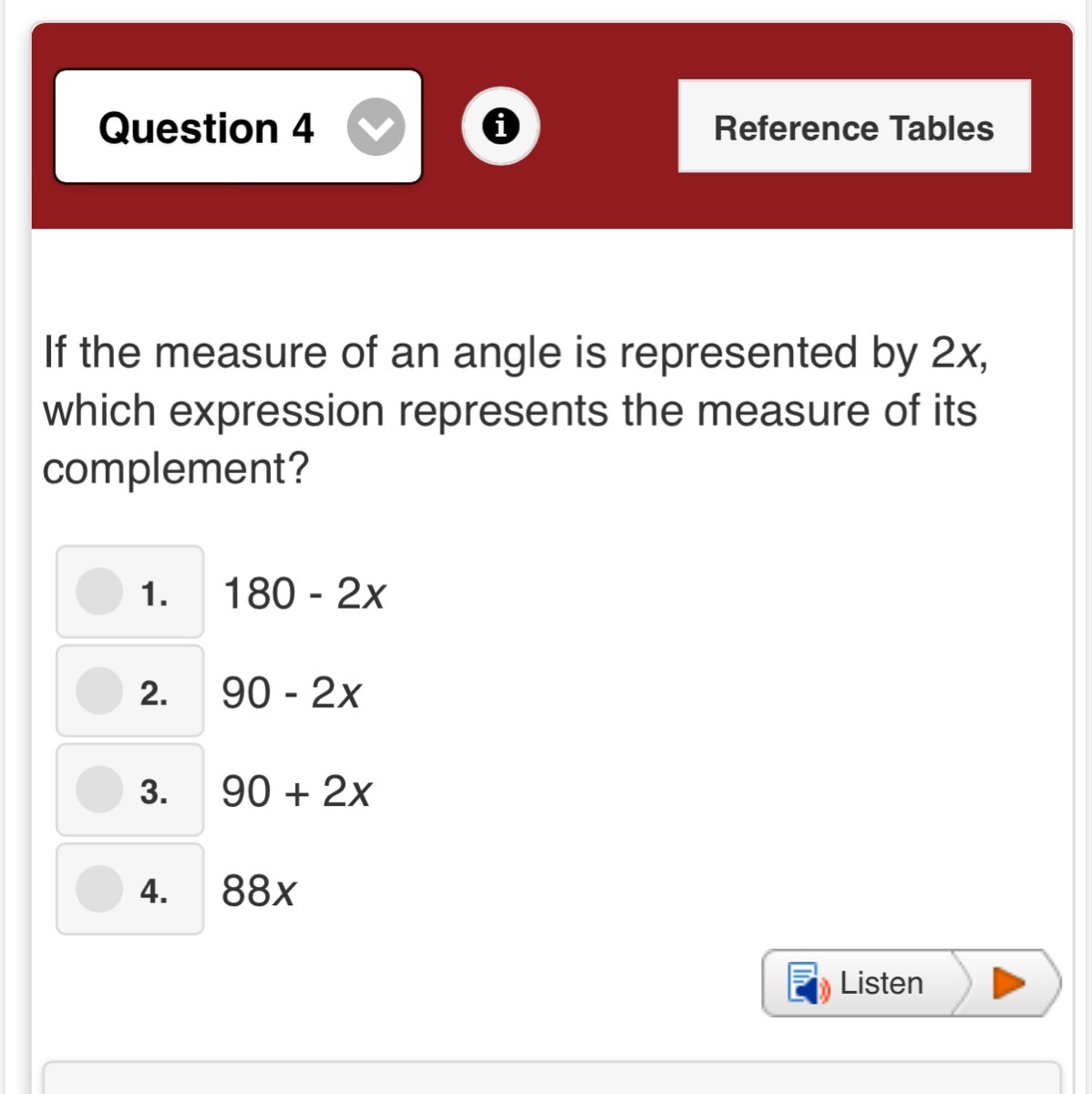Click the panel below the Listen button

(x=551, y=1078)
